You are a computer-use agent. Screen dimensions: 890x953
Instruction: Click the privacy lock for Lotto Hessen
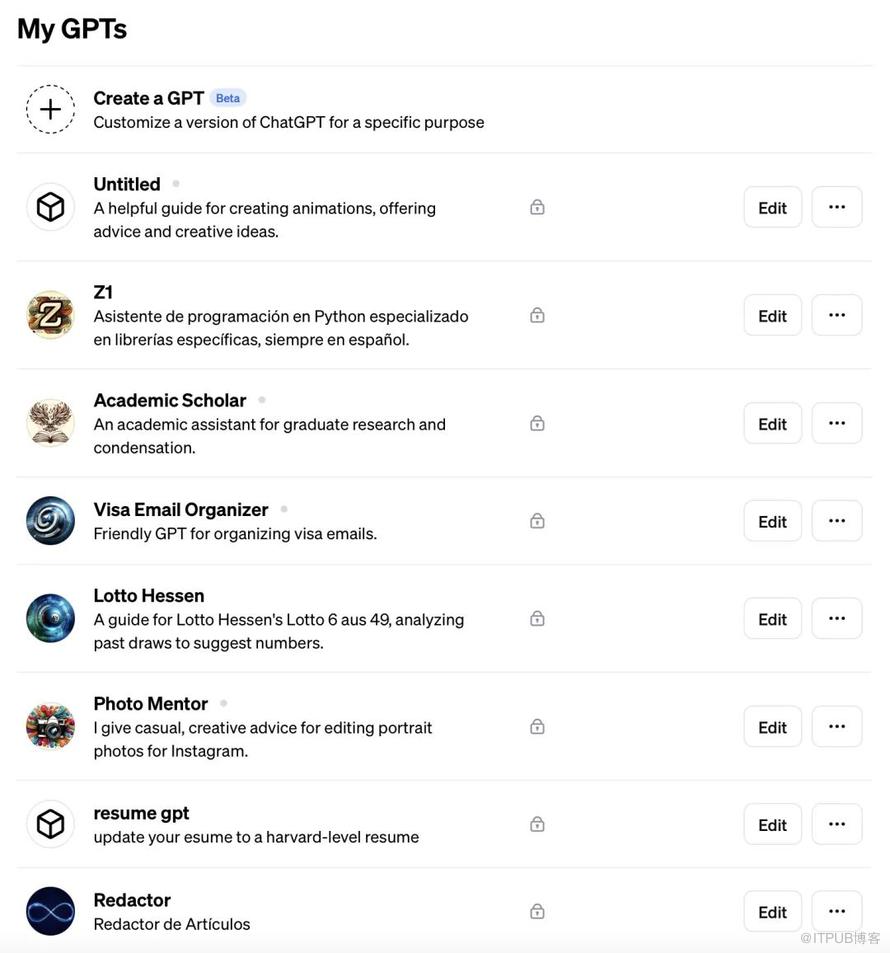tap(537, 618)
